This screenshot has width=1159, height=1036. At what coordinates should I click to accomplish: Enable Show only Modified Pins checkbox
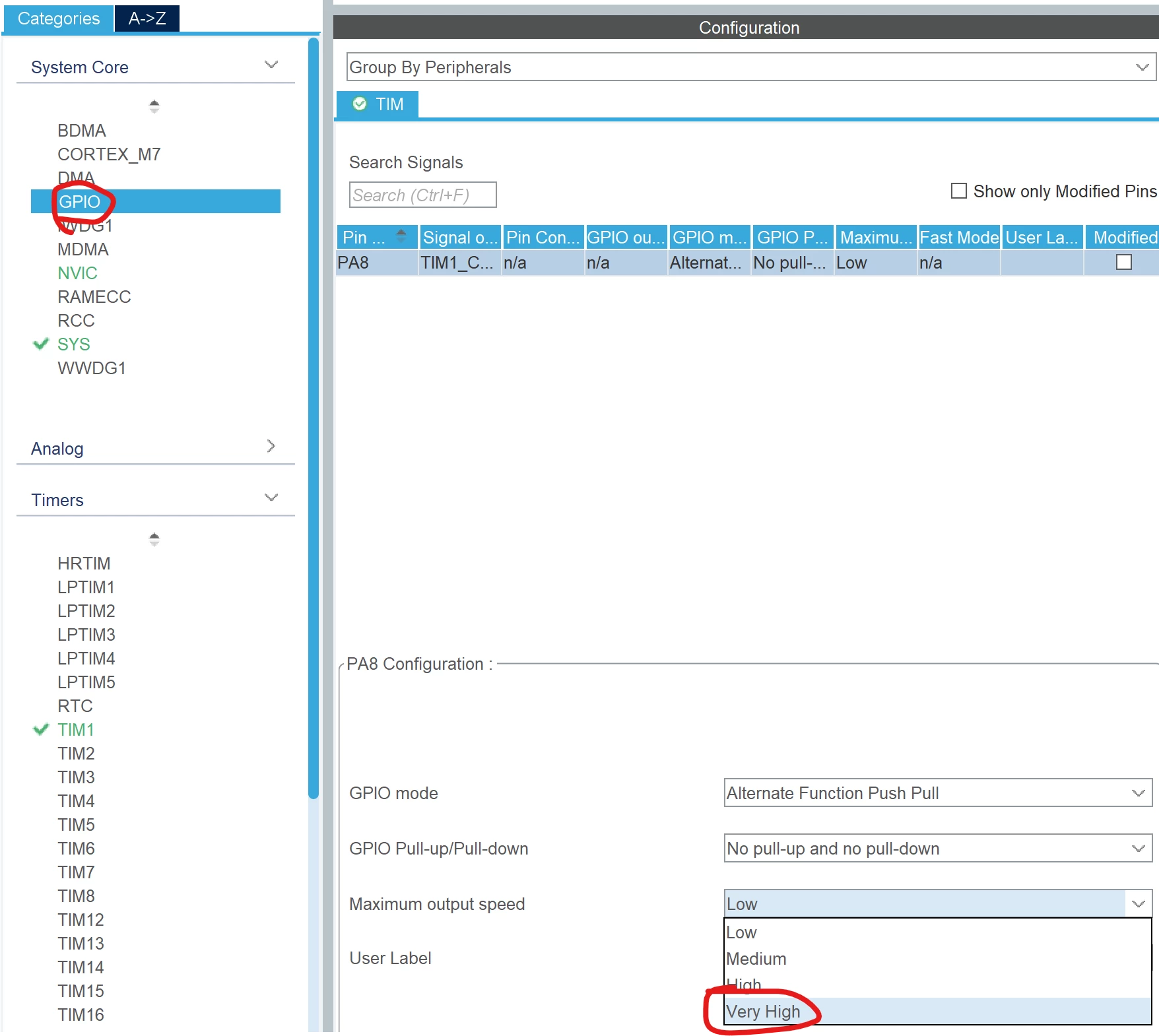pyautogui.click(x=958, y=191)
